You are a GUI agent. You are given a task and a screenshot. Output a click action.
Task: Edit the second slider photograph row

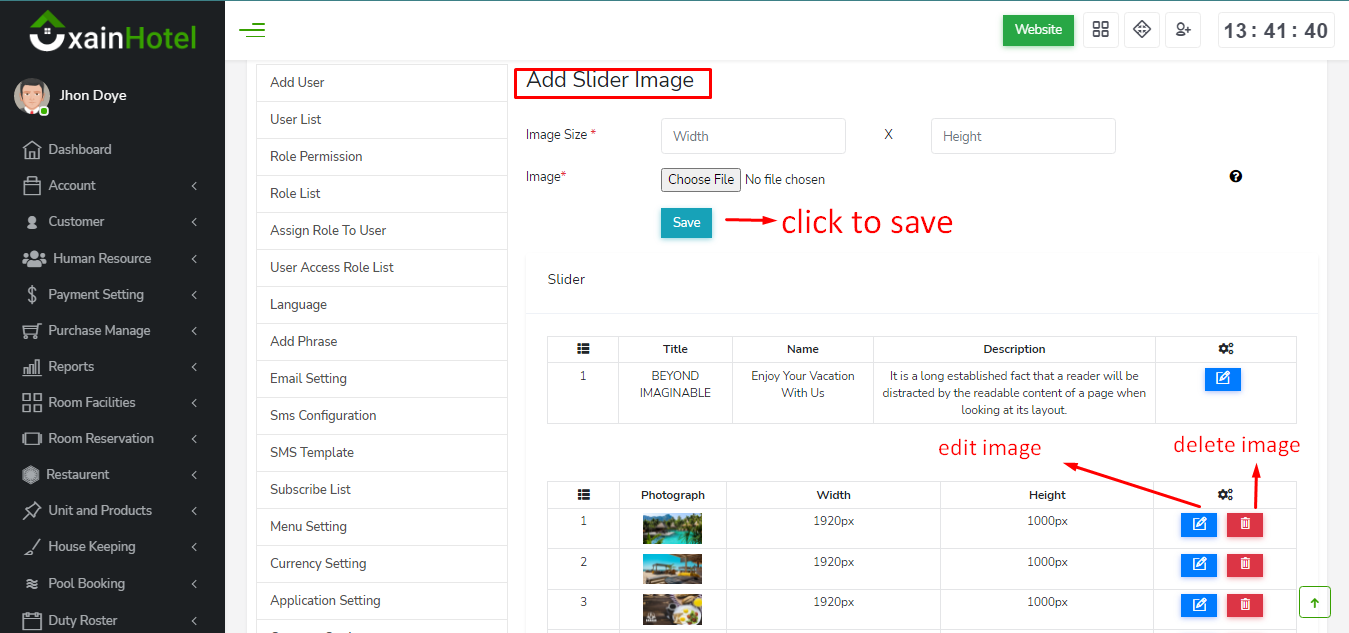point(1198,565)
